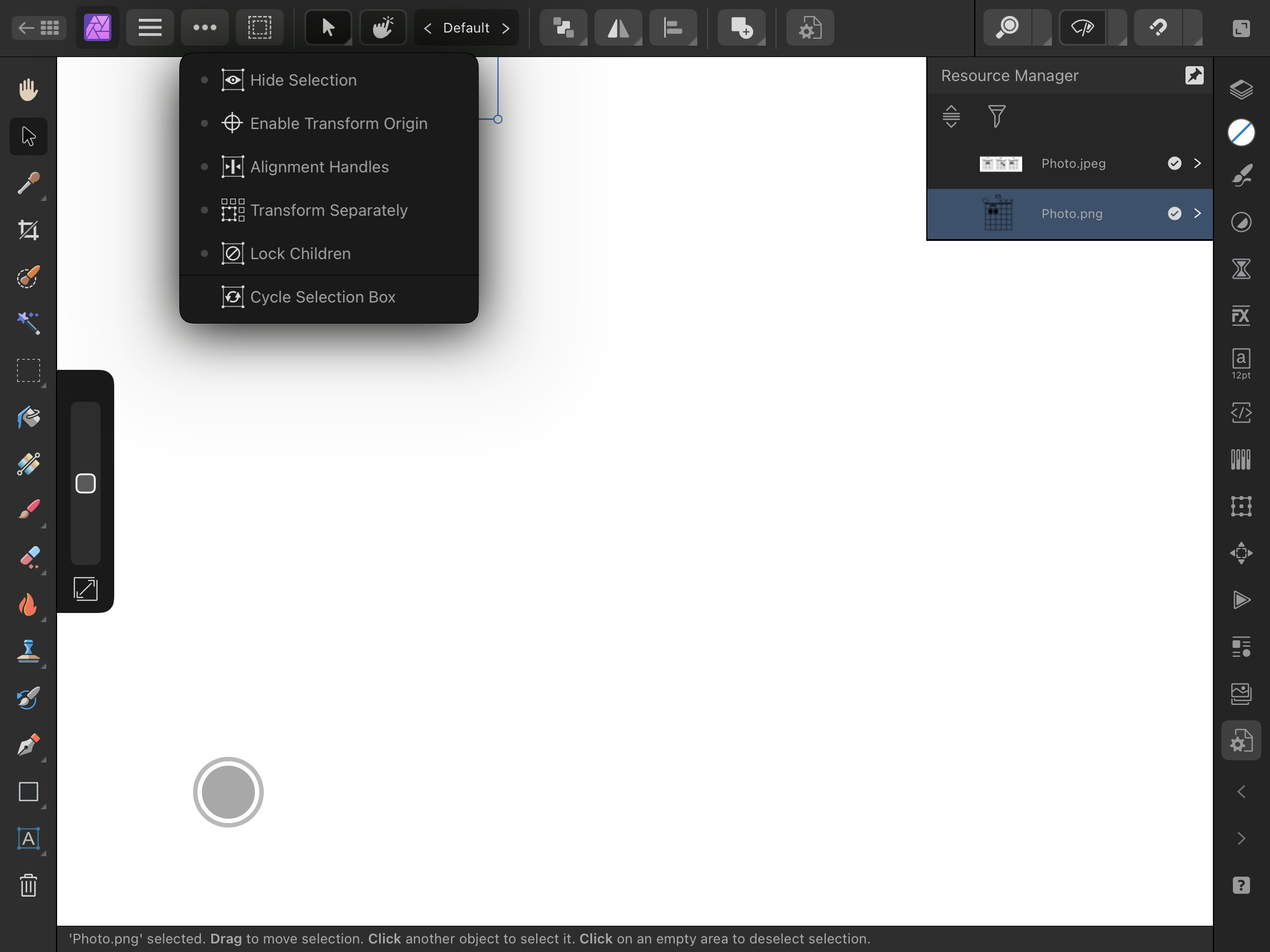1270x952 pixels.
Task: Switch to next preset after Default
Action: point(505,27)
